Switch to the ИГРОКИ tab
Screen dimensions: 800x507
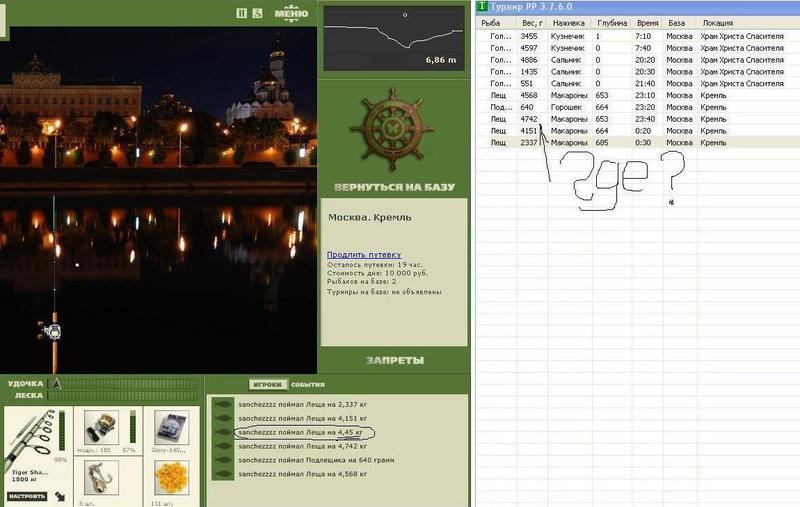click(268, 385)
